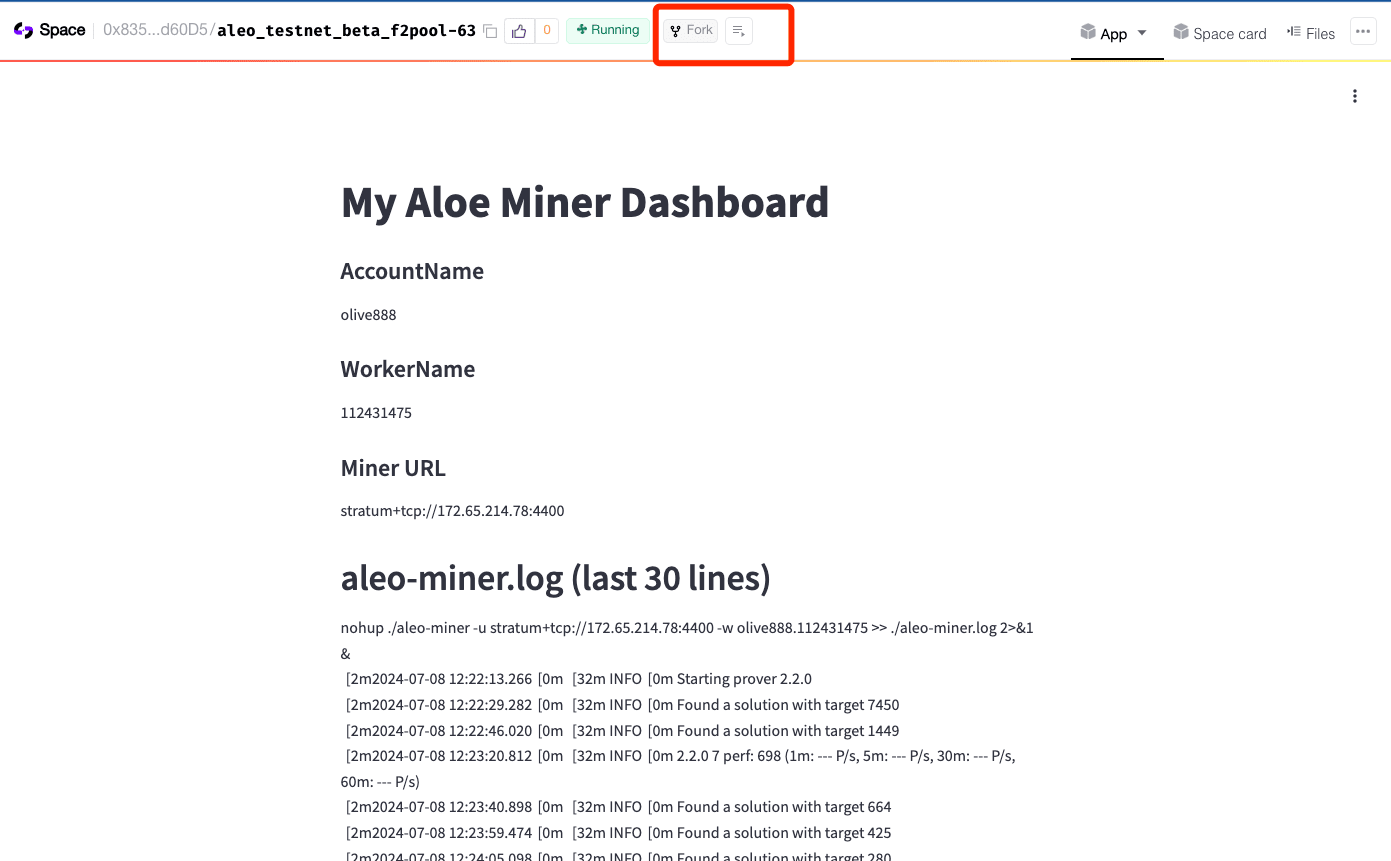Click the like count showing 0
This screenshot has width=1391, height=861.
click(547, 31)
